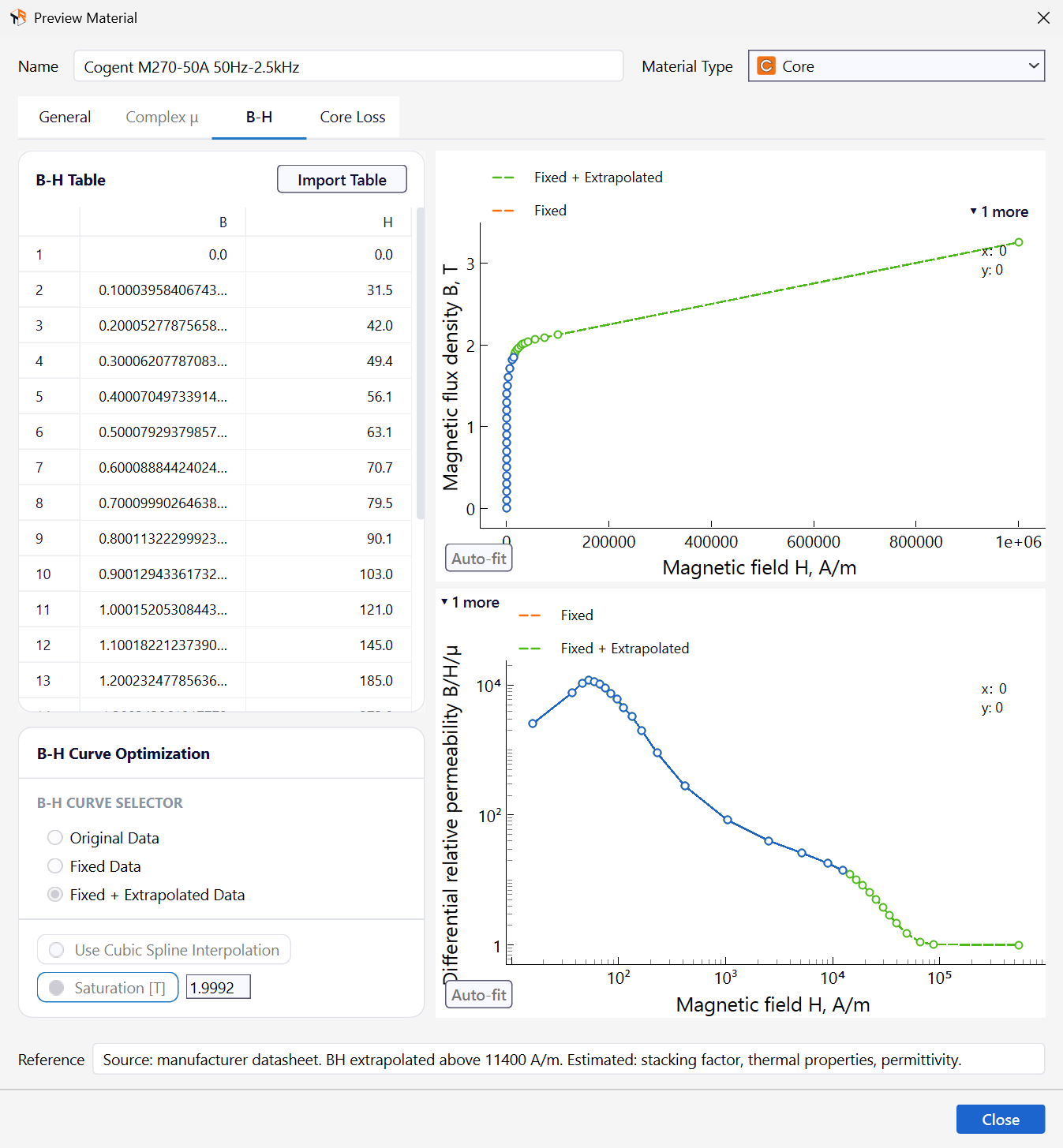
Task: Toggle 'Fixed + Extrapolated' legend in top chart
Action: tap(598, 178)
